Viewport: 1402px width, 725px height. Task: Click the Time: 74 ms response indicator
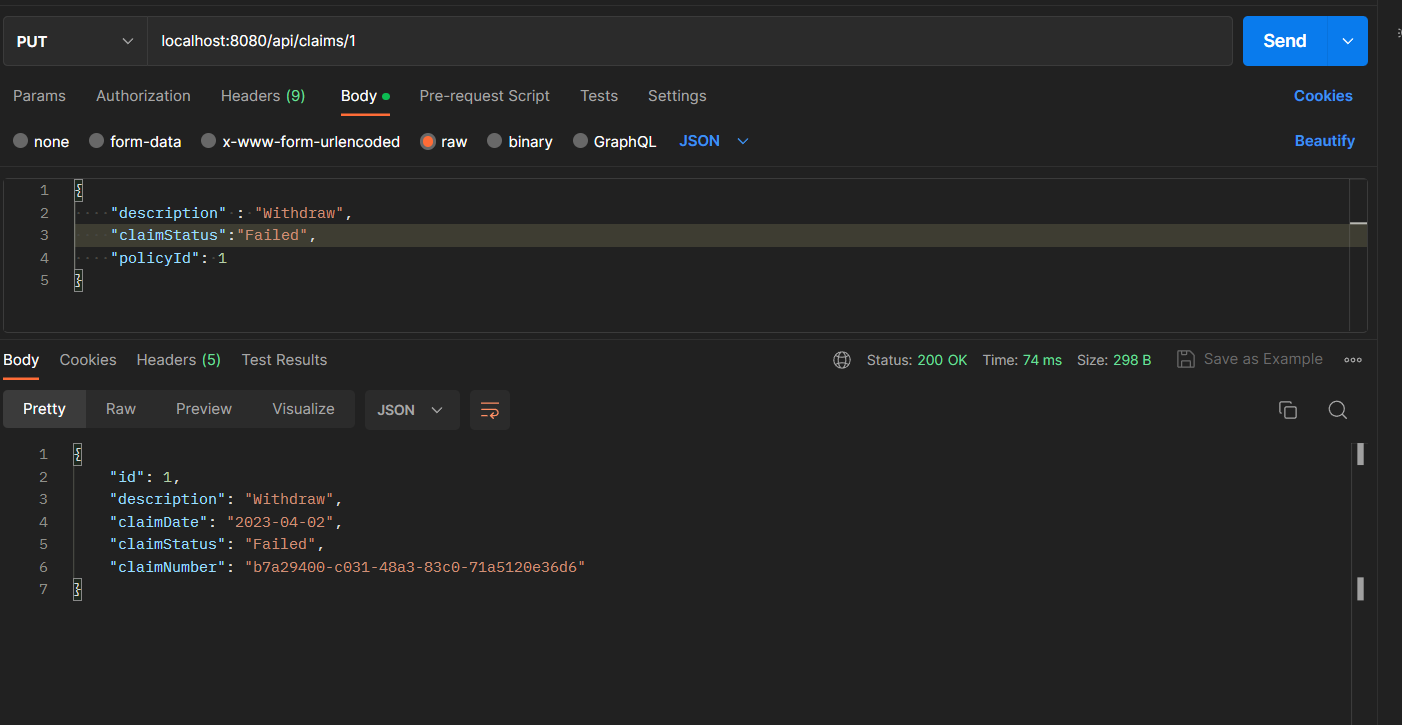(1022, 360)
